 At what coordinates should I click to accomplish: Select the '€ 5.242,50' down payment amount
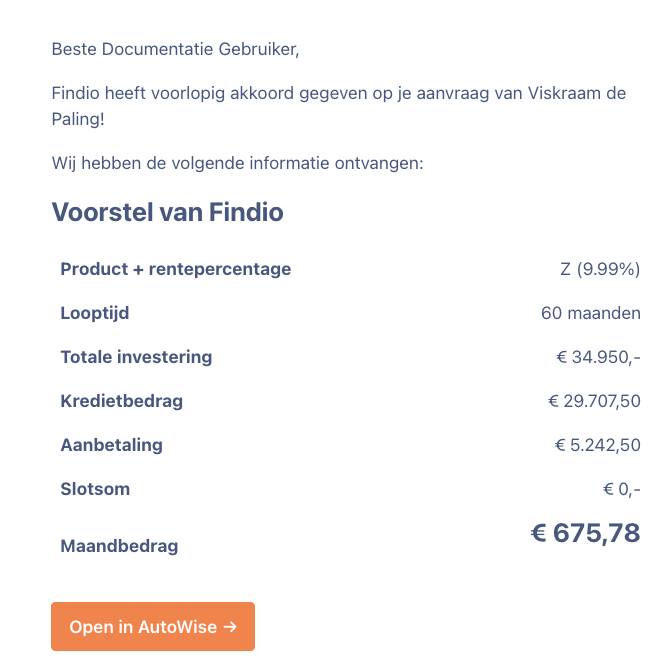(x=597, y=445)
